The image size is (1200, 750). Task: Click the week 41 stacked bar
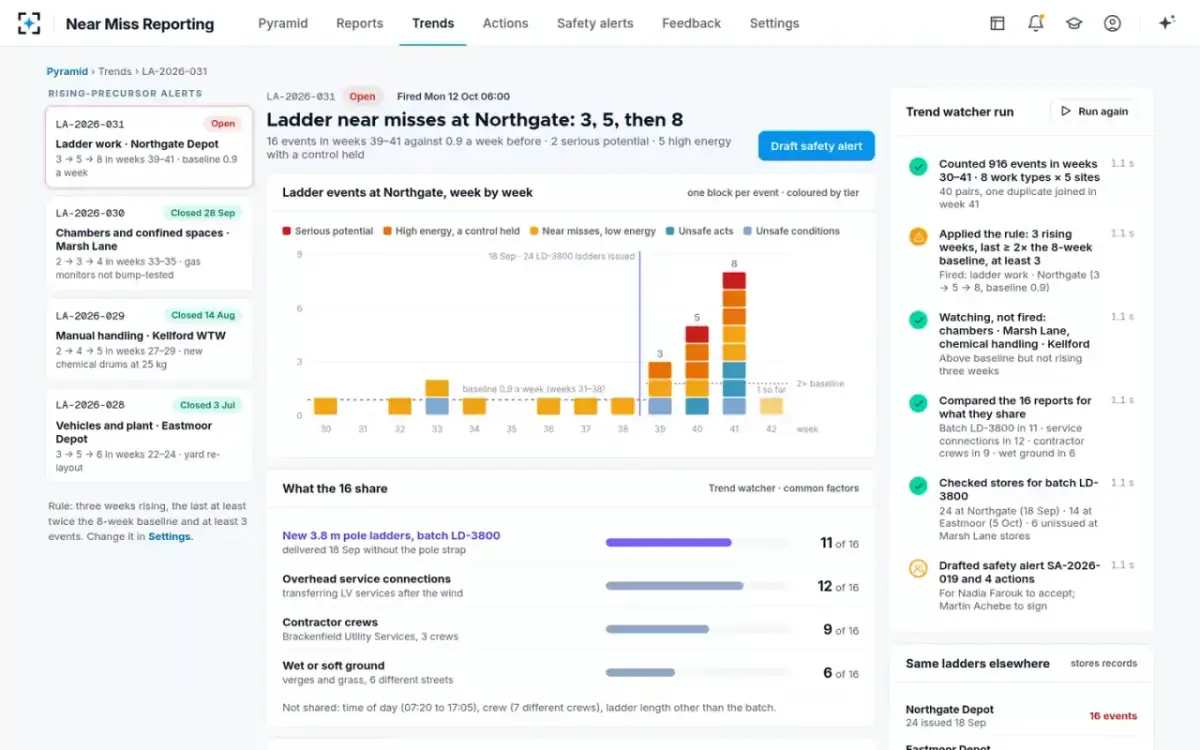[734, 343]
